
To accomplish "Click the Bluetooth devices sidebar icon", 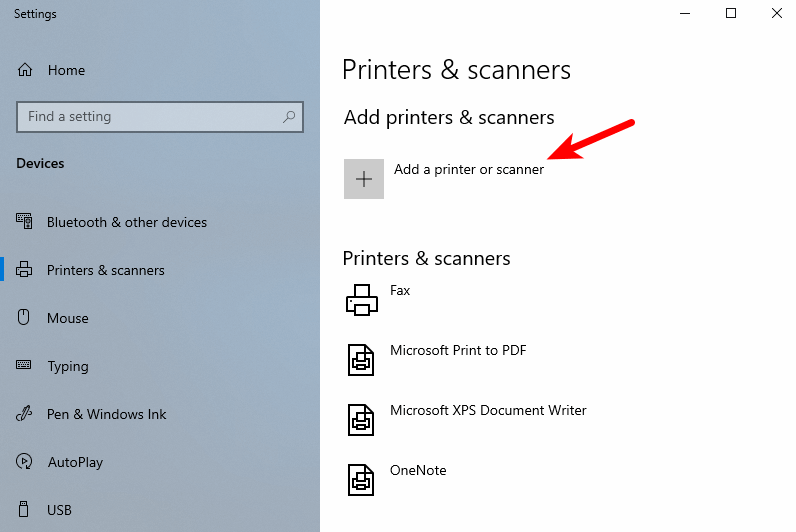I will pyautogui.click(x=24, y=221).
